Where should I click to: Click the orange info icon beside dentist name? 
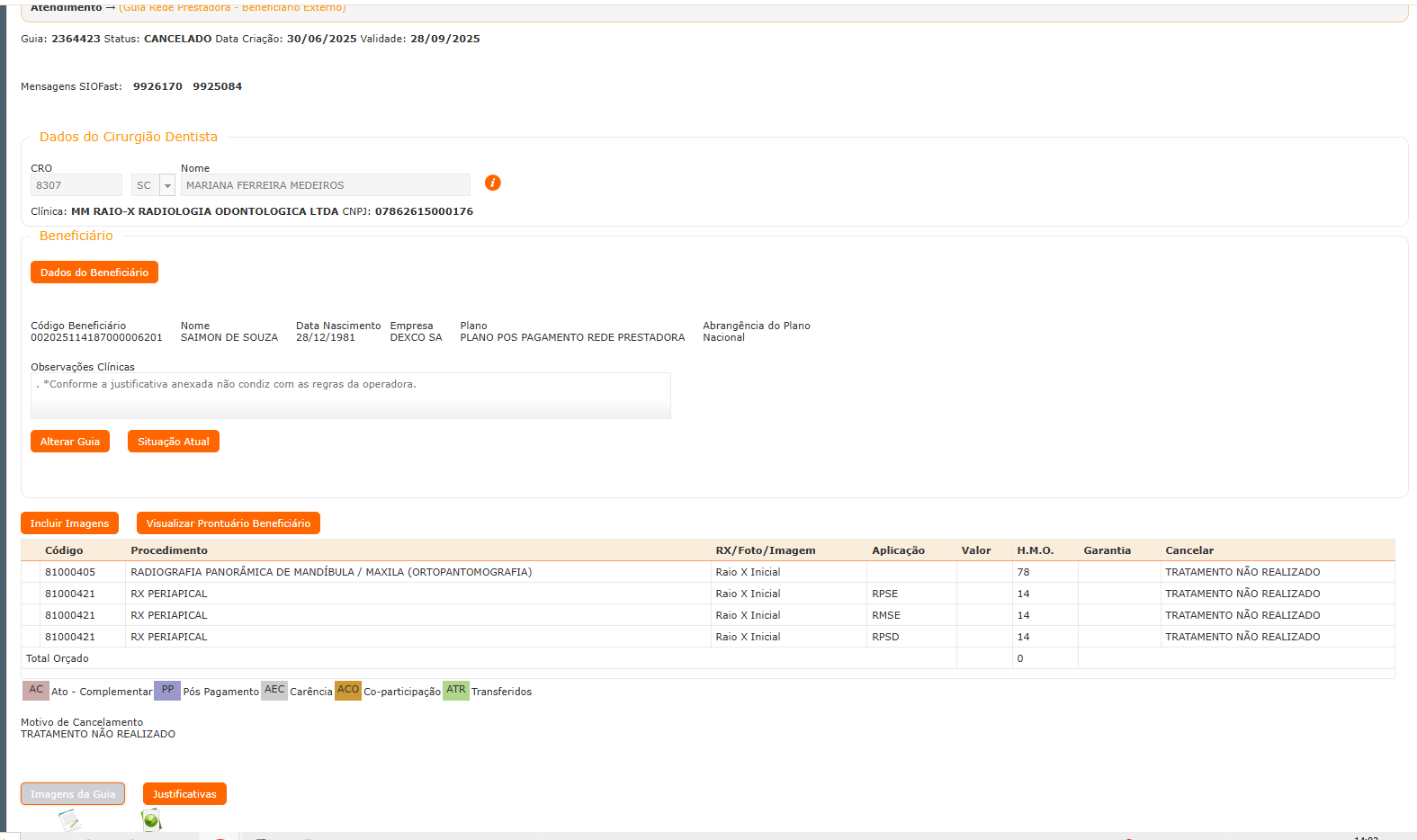tap(492, 183)
